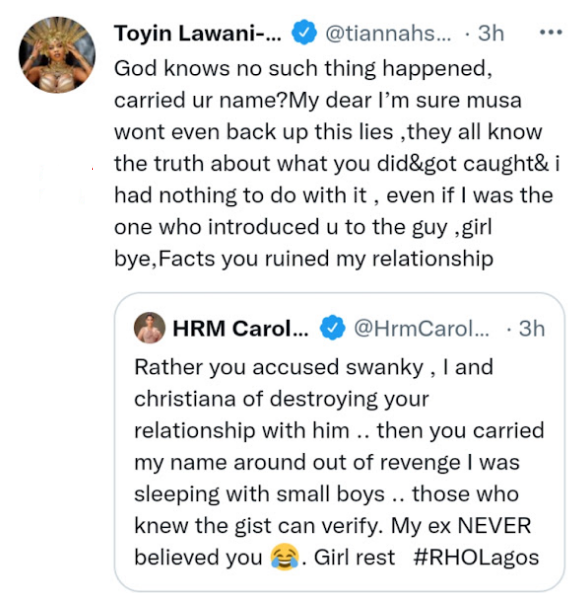576x593 pixels.
Task: Open the #RHOLagos hashtag
Action: coord(476,557)
